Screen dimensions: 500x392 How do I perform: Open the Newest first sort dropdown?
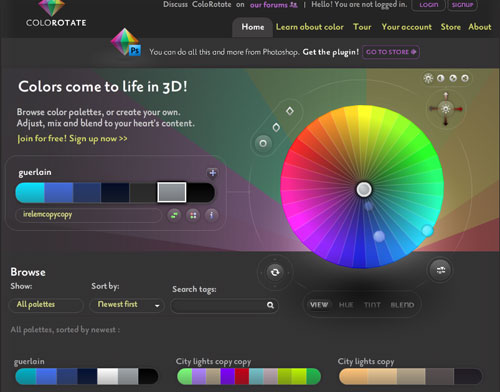(x=127, y=305)
